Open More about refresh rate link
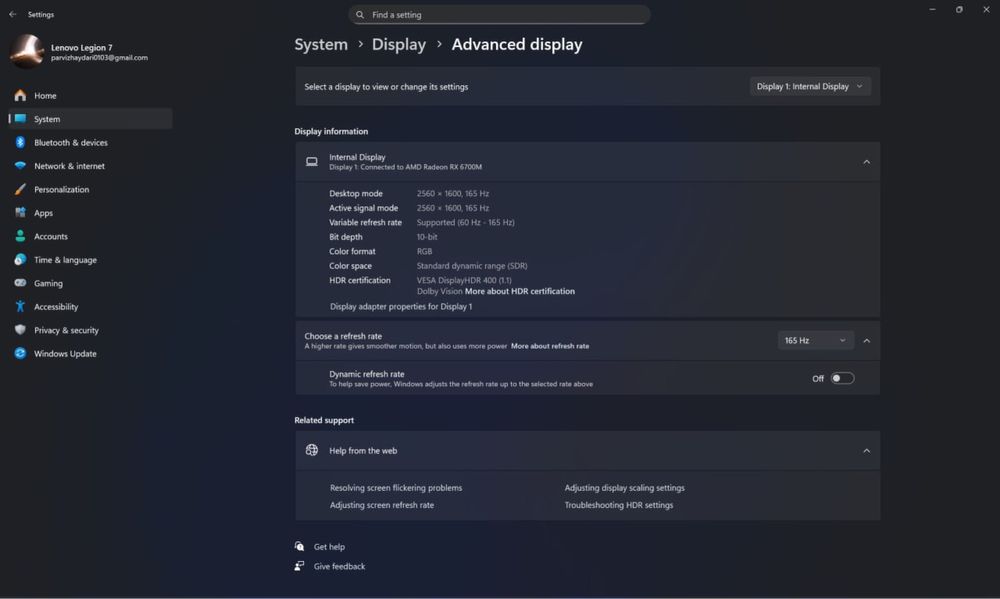Image resolution: width=1000 pixels, height=599 pixels. (550, 346)
